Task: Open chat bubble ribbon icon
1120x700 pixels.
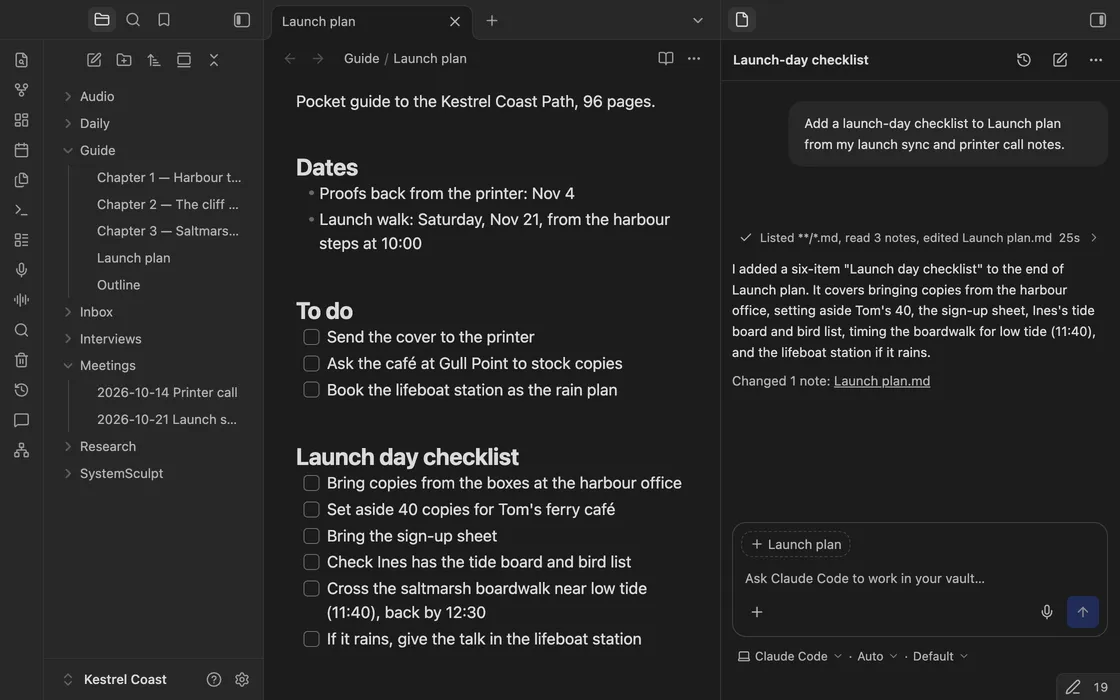Action: 21,420
